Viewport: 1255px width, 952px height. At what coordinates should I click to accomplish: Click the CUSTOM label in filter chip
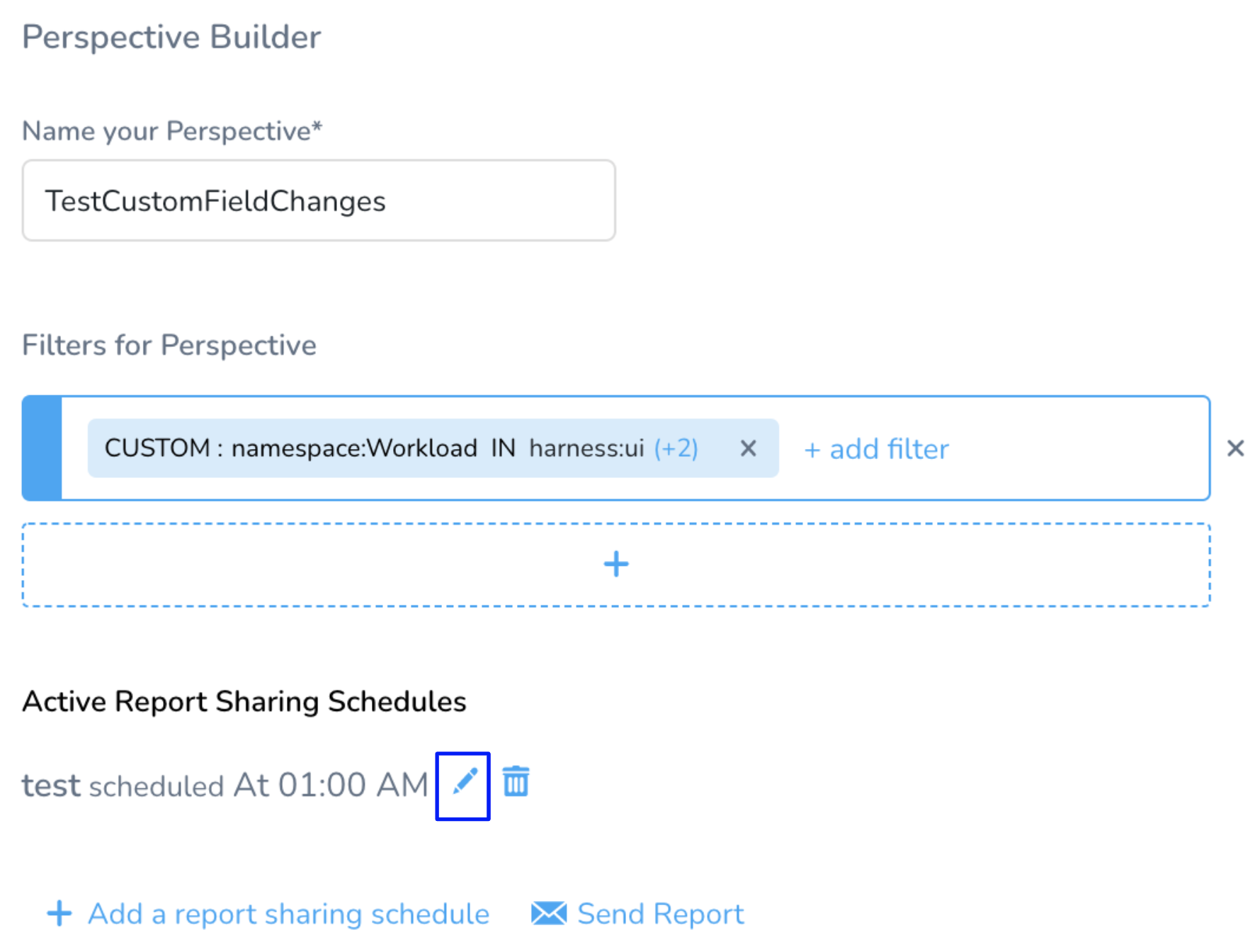pos(157,448)
